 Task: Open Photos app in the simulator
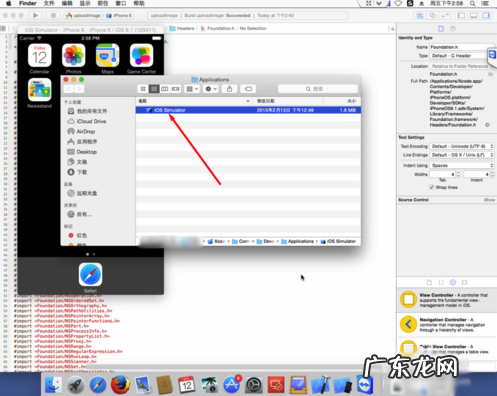coord(73,55)
